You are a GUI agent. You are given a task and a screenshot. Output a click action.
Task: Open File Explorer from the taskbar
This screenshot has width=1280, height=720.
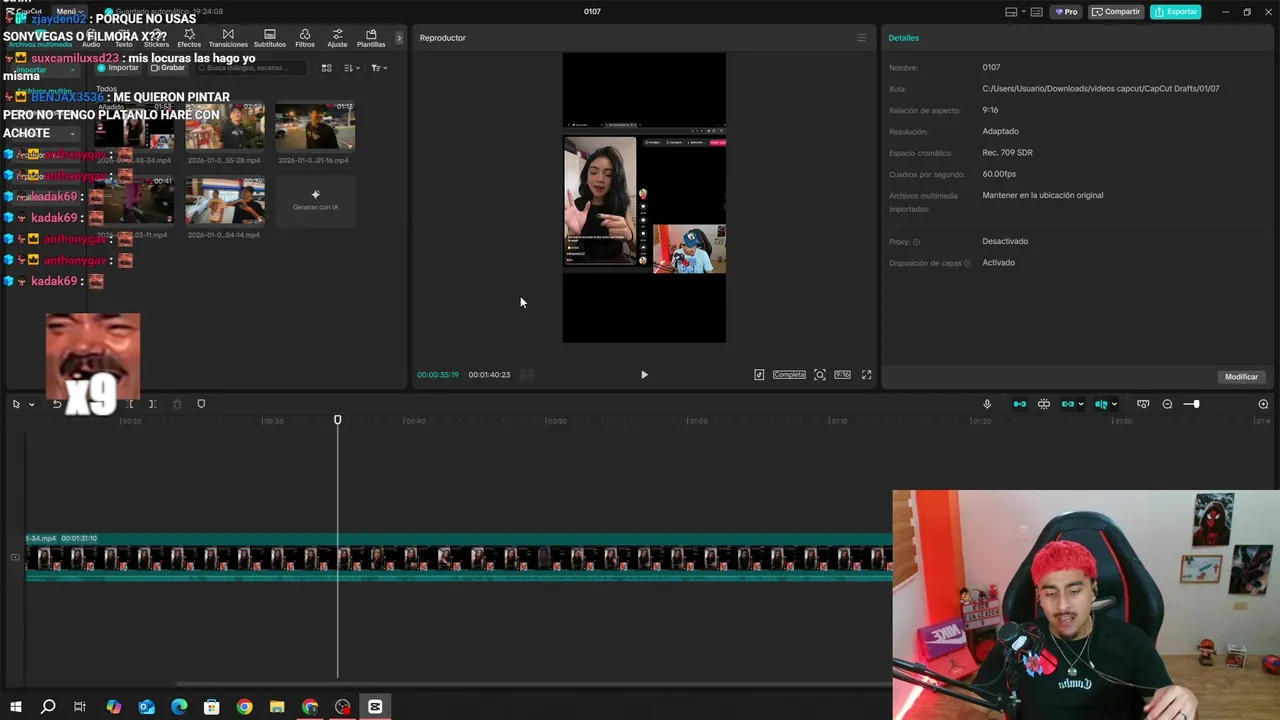click(277, 707)
